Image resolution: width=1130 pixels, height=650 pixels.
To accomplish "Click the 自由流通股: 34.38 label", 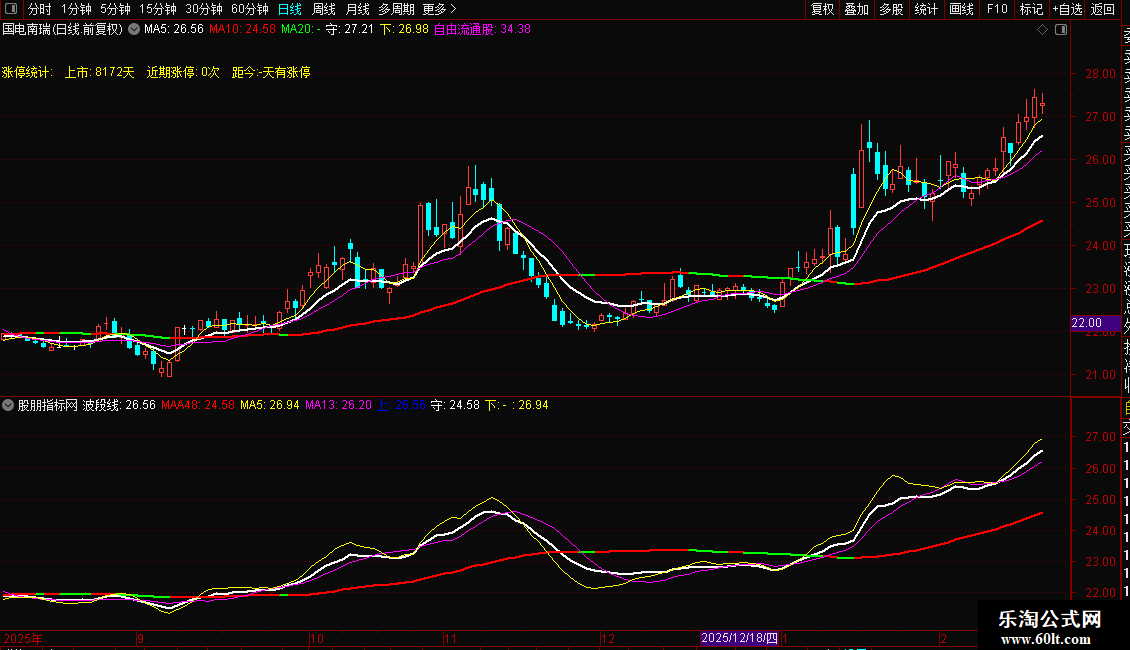I will pos(482,30).
